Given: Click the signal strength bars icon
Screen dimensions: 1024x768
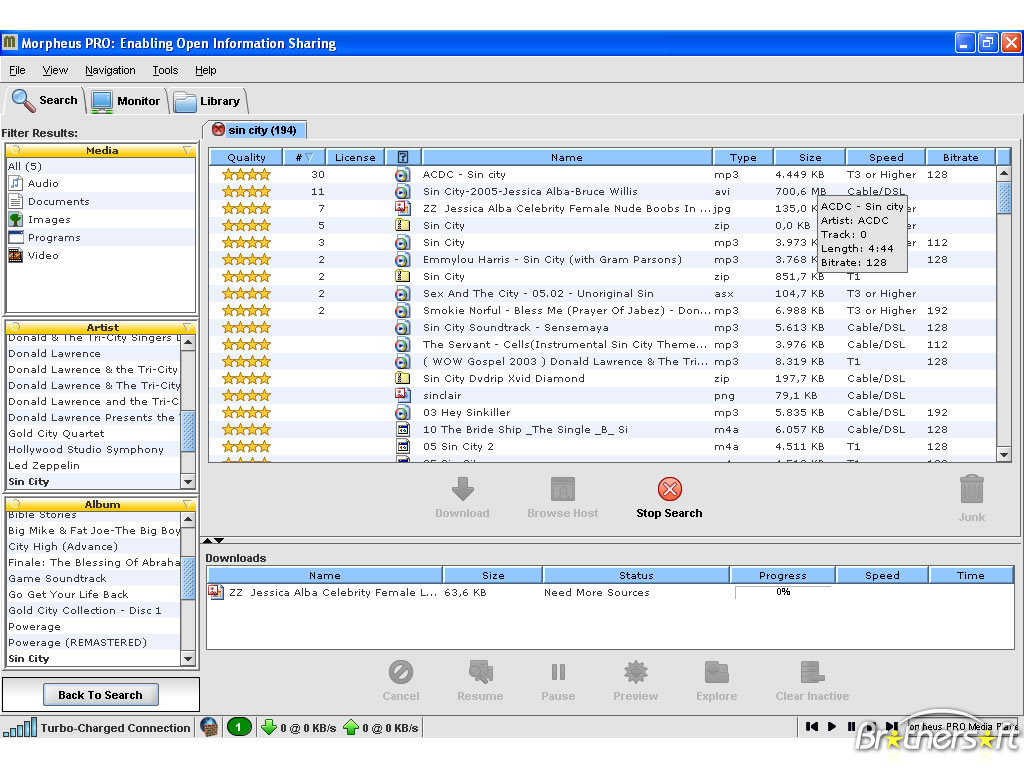Looking at the screenshot, I should pyautogui.click(x=20, y=727).
